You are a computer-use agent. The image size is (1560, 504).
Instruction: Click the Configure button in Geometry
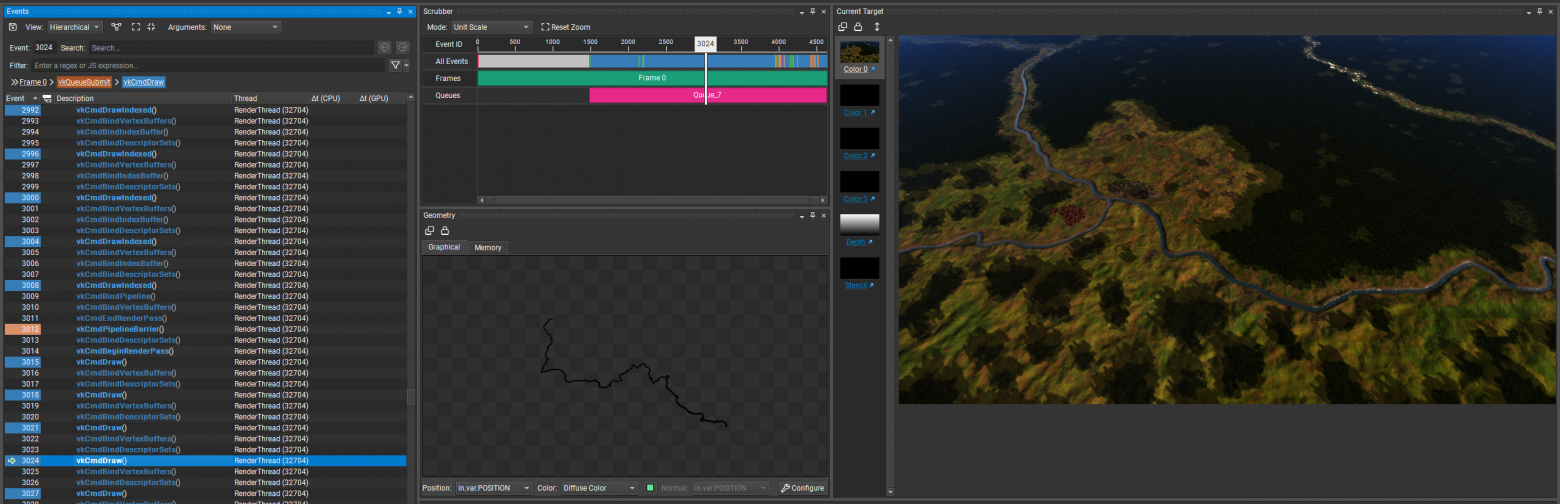[803, 488]
